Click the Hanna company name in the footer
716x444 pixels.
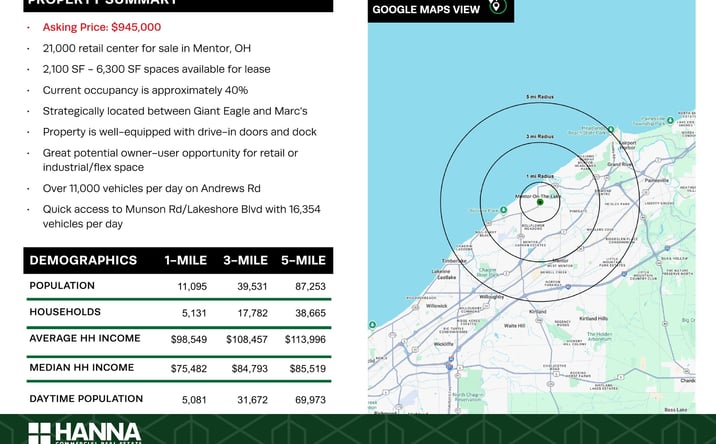pos(98,432)
